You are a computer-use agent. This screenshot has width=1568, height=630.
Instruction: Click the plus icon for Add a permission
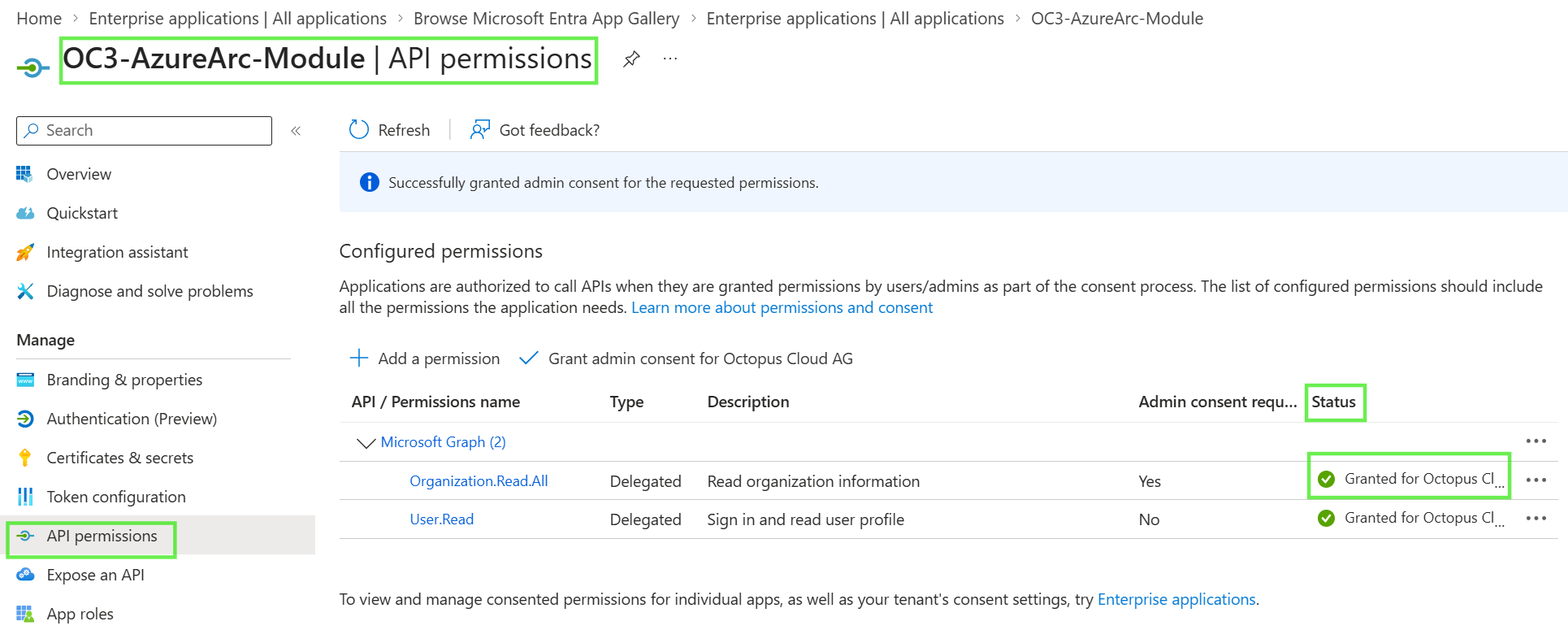pos(359,358)
